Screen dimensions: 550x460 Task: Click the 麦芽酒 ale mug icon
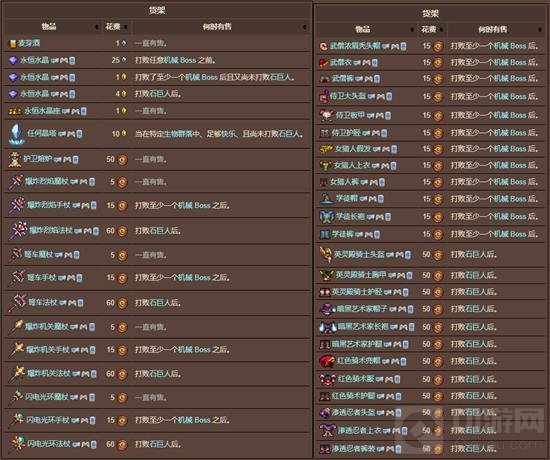click(x=13, y=44)
